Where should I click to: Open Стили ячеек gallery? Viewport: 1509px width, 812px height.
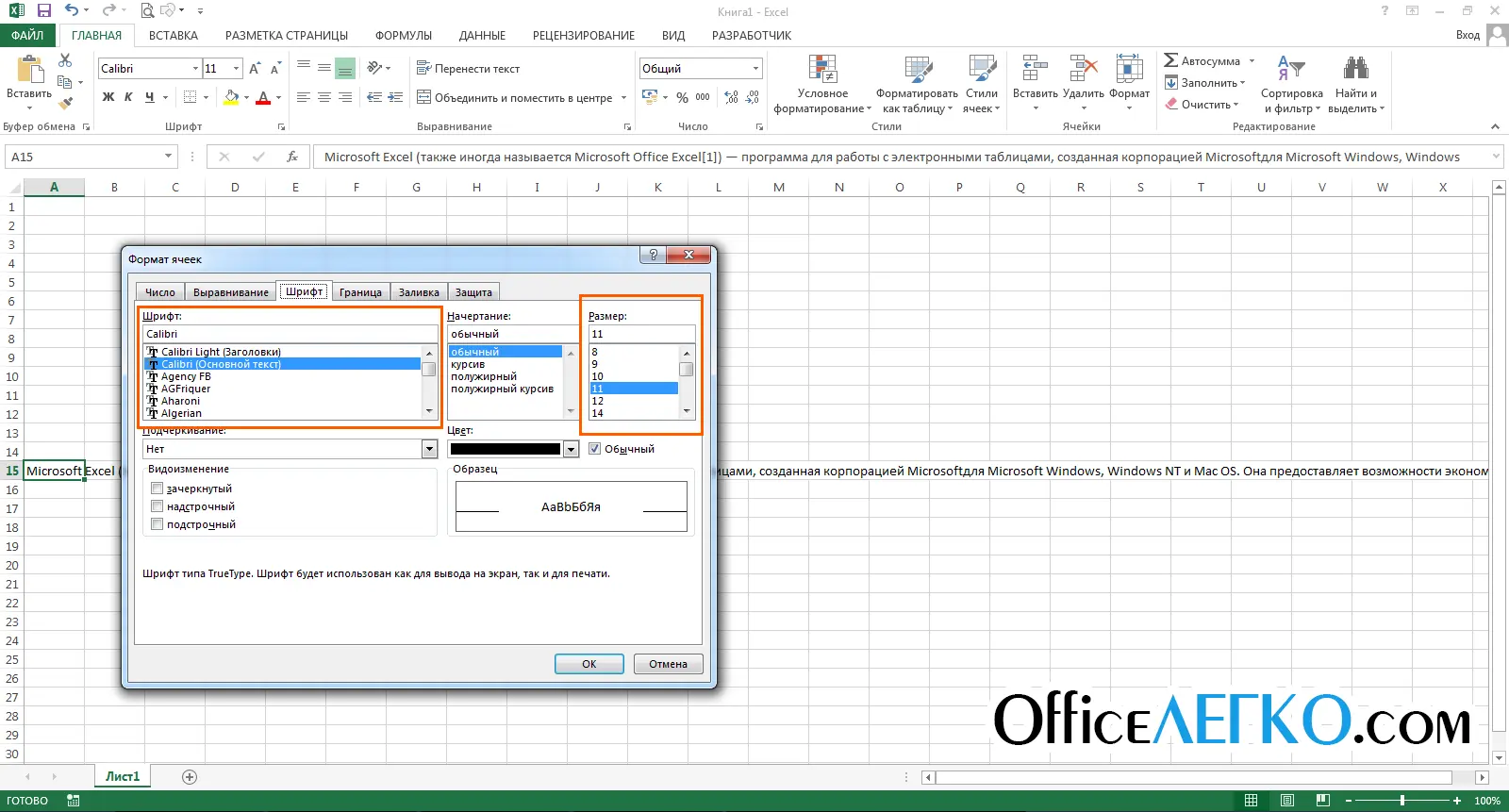(982, 84)
